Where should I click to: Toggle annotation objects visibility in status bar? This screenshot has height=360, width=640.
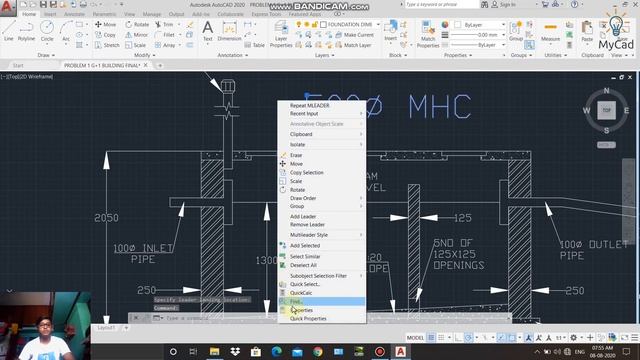point(529,338)
